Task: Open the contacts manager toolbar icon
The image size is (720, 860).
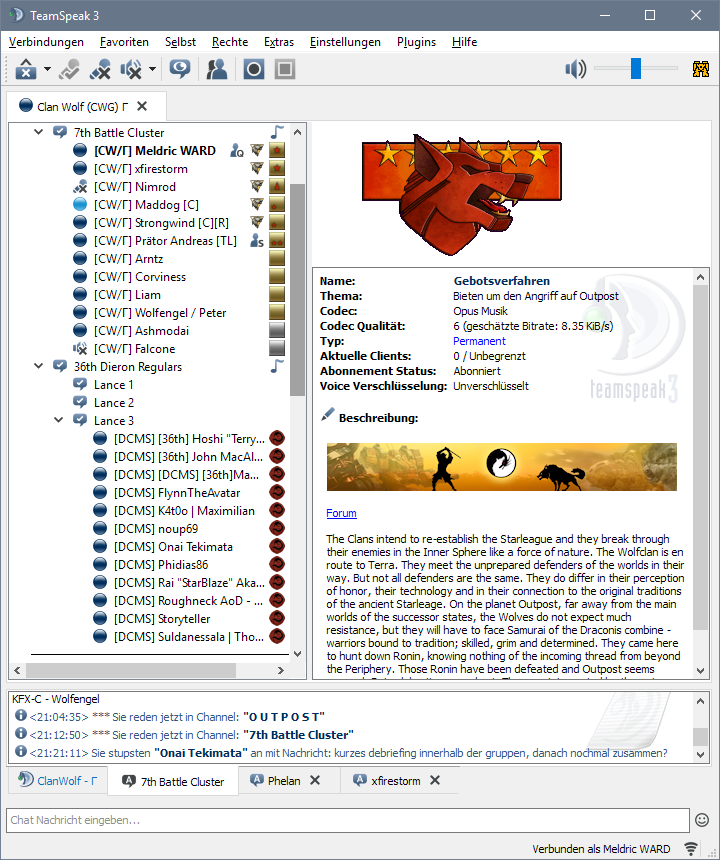Action: 216,69
